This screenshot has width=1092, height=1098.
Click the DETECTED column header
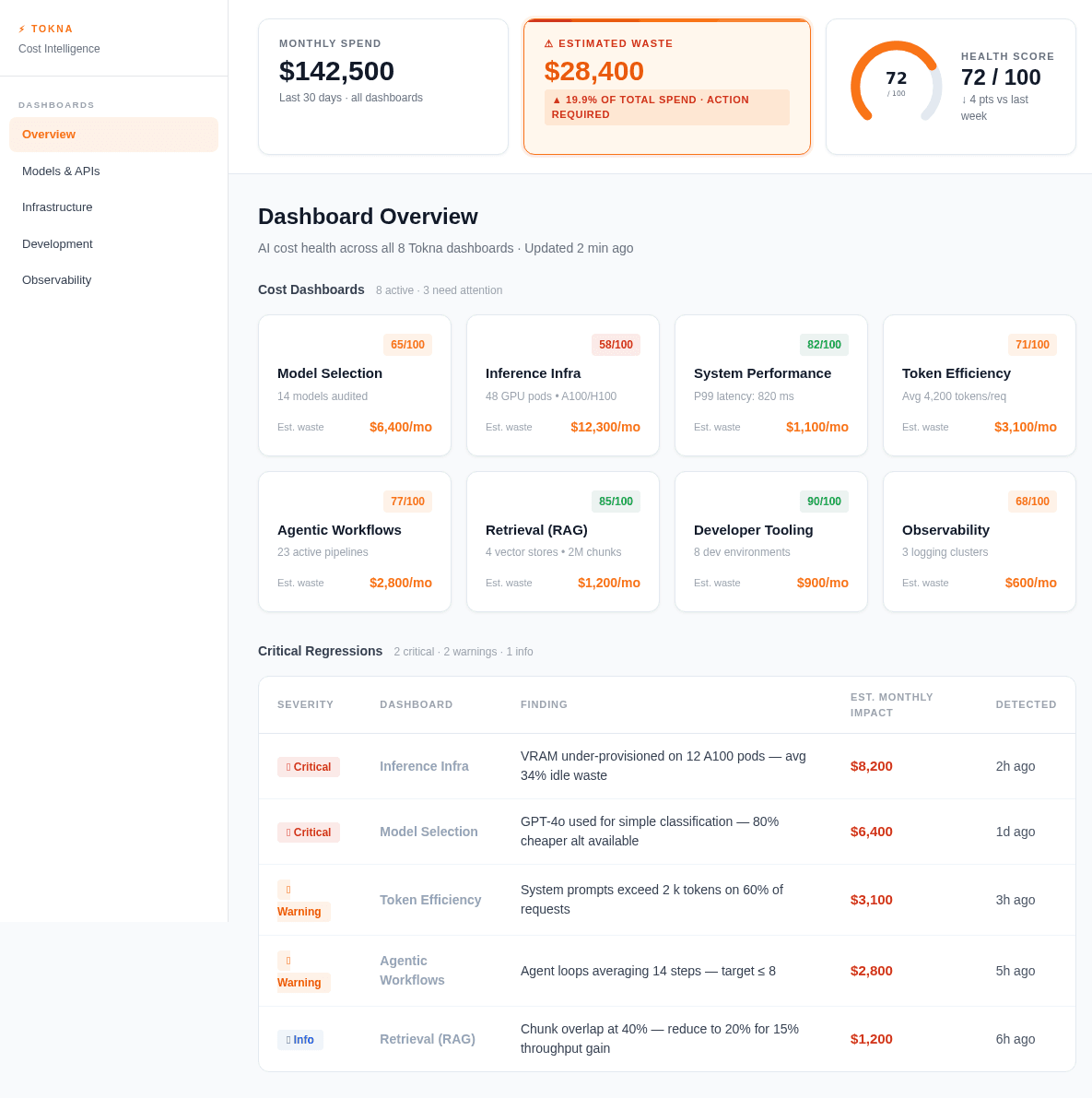coord(1027,704)
